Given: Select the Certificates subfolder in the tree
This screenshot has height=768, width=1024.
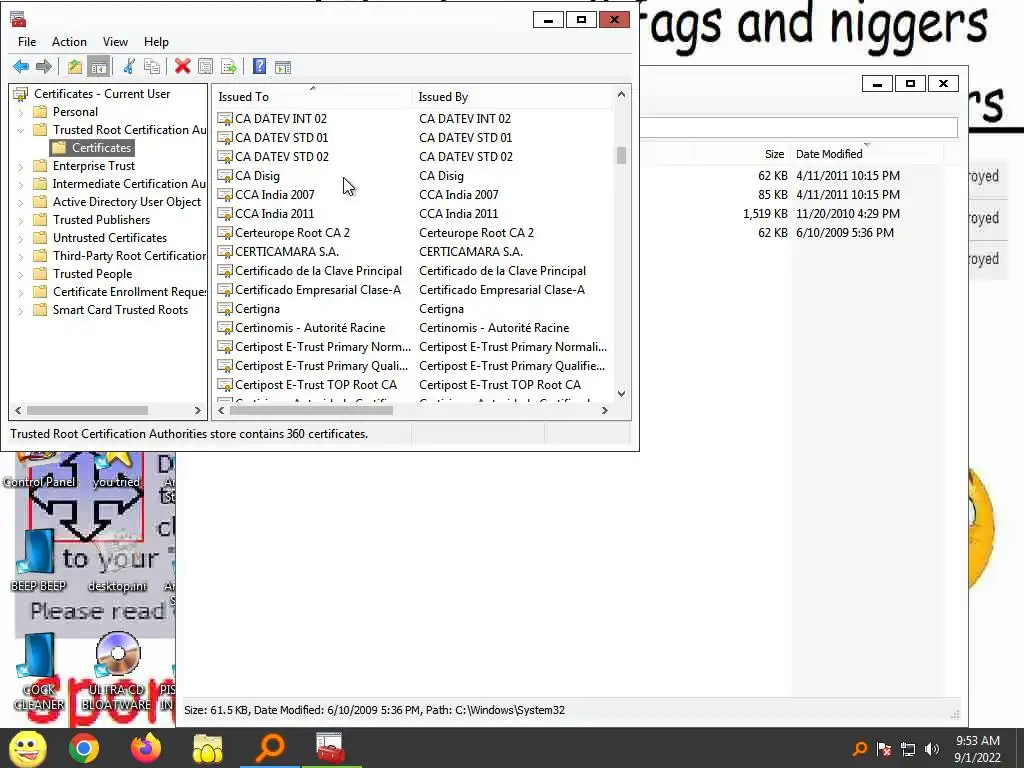Looking at the screenshot, I should click(x=101, y=148).
